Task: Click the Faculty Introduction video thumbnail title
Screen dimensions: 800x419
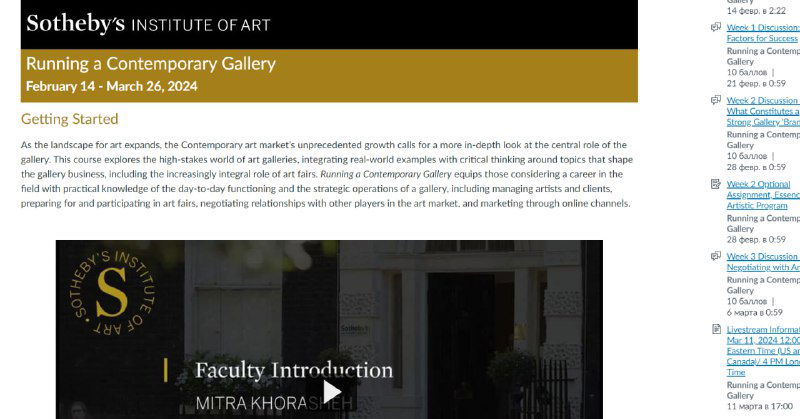Action: (293, 371)
